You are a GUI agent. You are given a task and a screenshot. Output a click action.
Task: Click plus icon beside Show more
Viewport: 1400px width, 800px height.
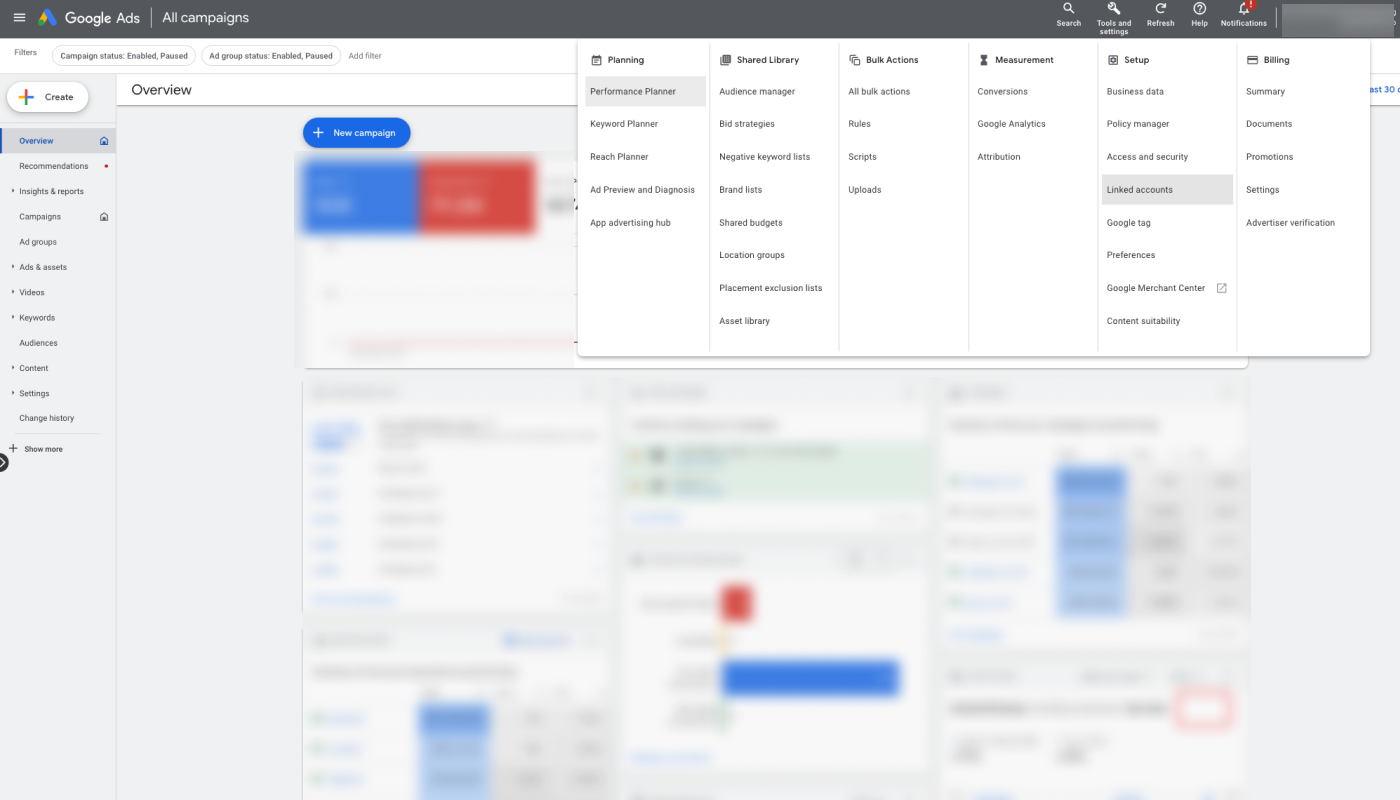coord(13,449)
